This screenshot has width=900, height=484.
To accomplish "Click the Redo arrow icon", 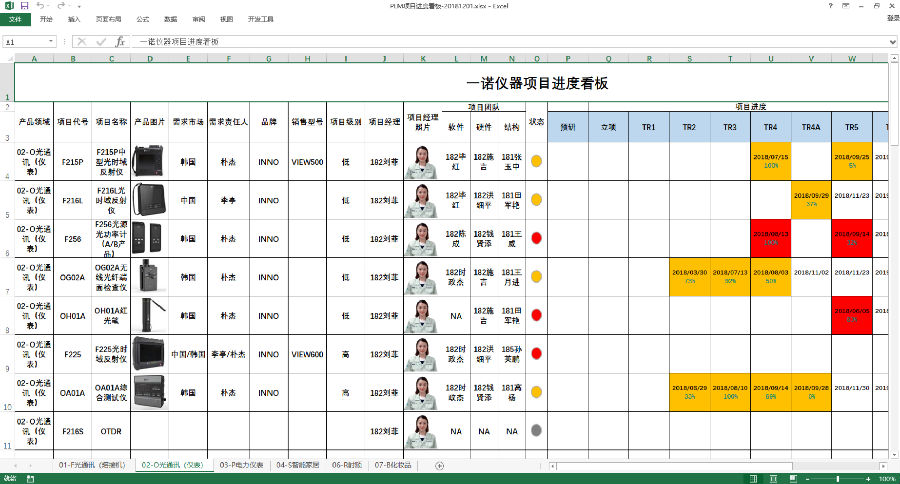I will pos(61,6).
